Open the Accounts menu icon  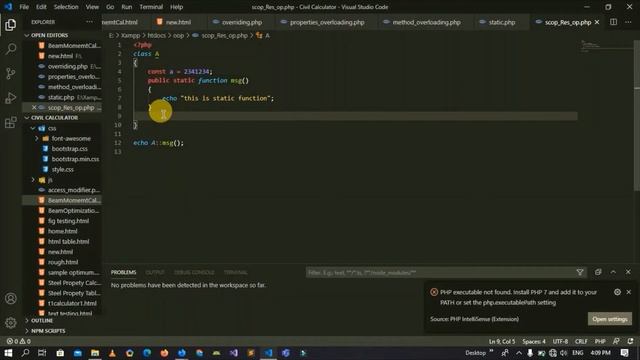click(x=11, y=298)
